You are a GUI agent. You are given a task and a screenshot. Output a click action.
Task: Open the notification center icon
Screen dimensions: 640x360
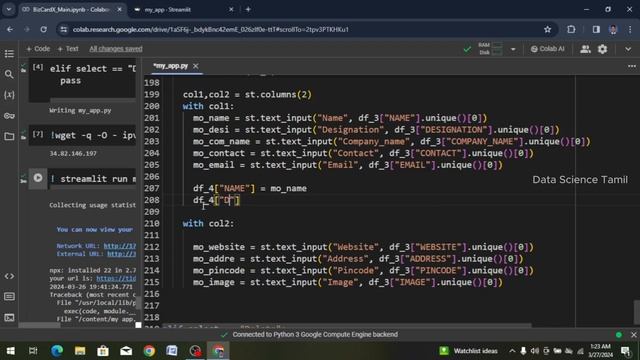[626, 351]
